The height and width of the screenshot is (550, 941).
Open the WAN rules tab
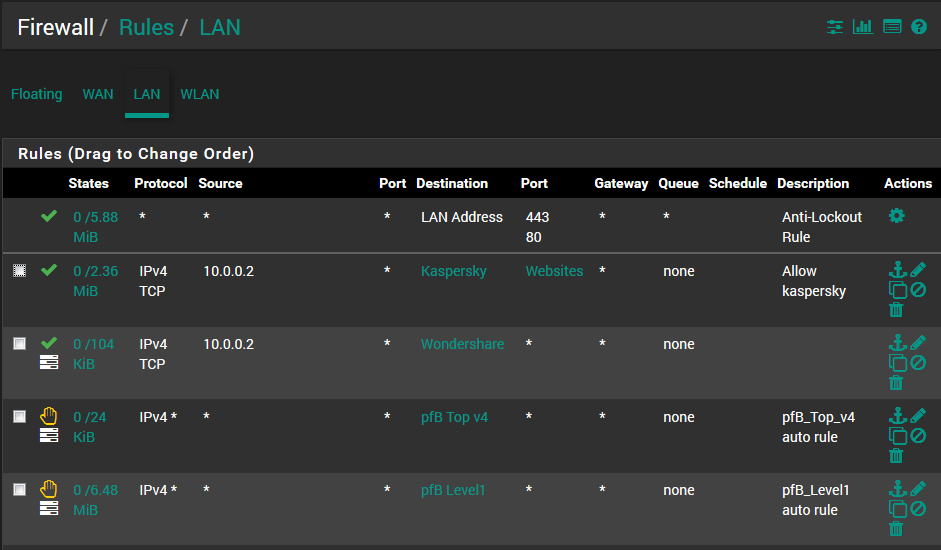[98, 94]
